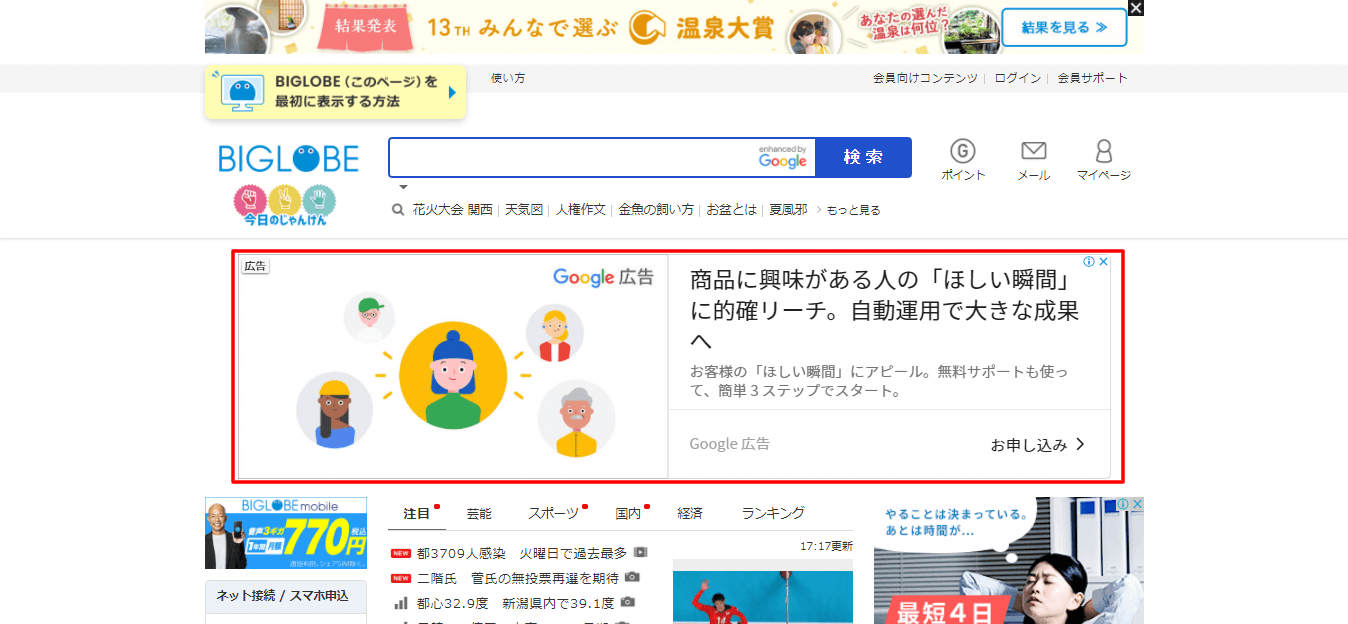Close the top banner with the X
Viewport: 1348px width, 624px height.
click(1135, 8)
